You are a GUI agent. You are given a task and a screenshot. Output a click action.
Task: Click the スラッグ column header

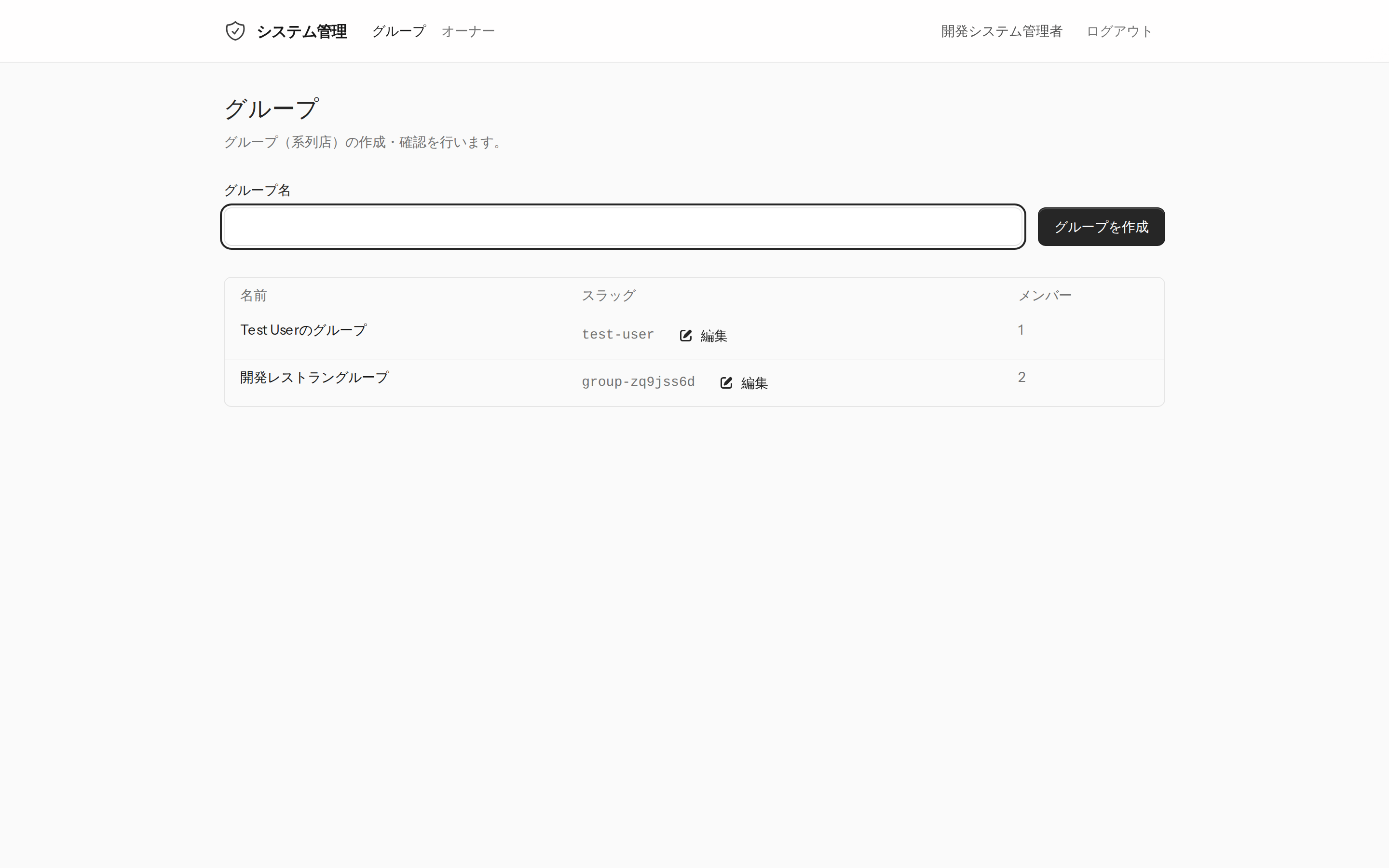coord(608,296)
